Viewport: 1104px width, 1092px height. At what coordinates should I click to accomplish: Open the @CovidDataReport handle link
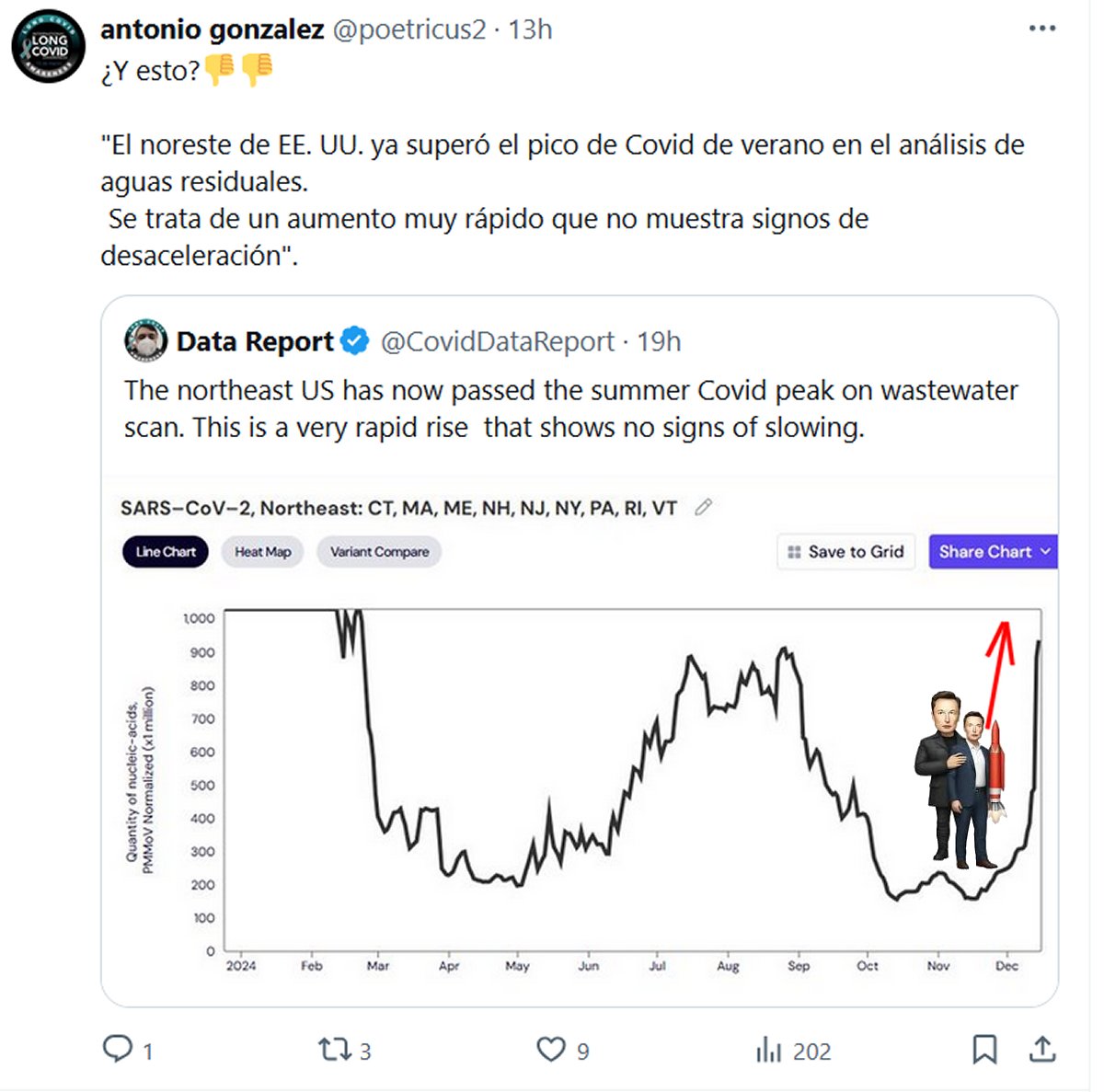coord(498,341)
